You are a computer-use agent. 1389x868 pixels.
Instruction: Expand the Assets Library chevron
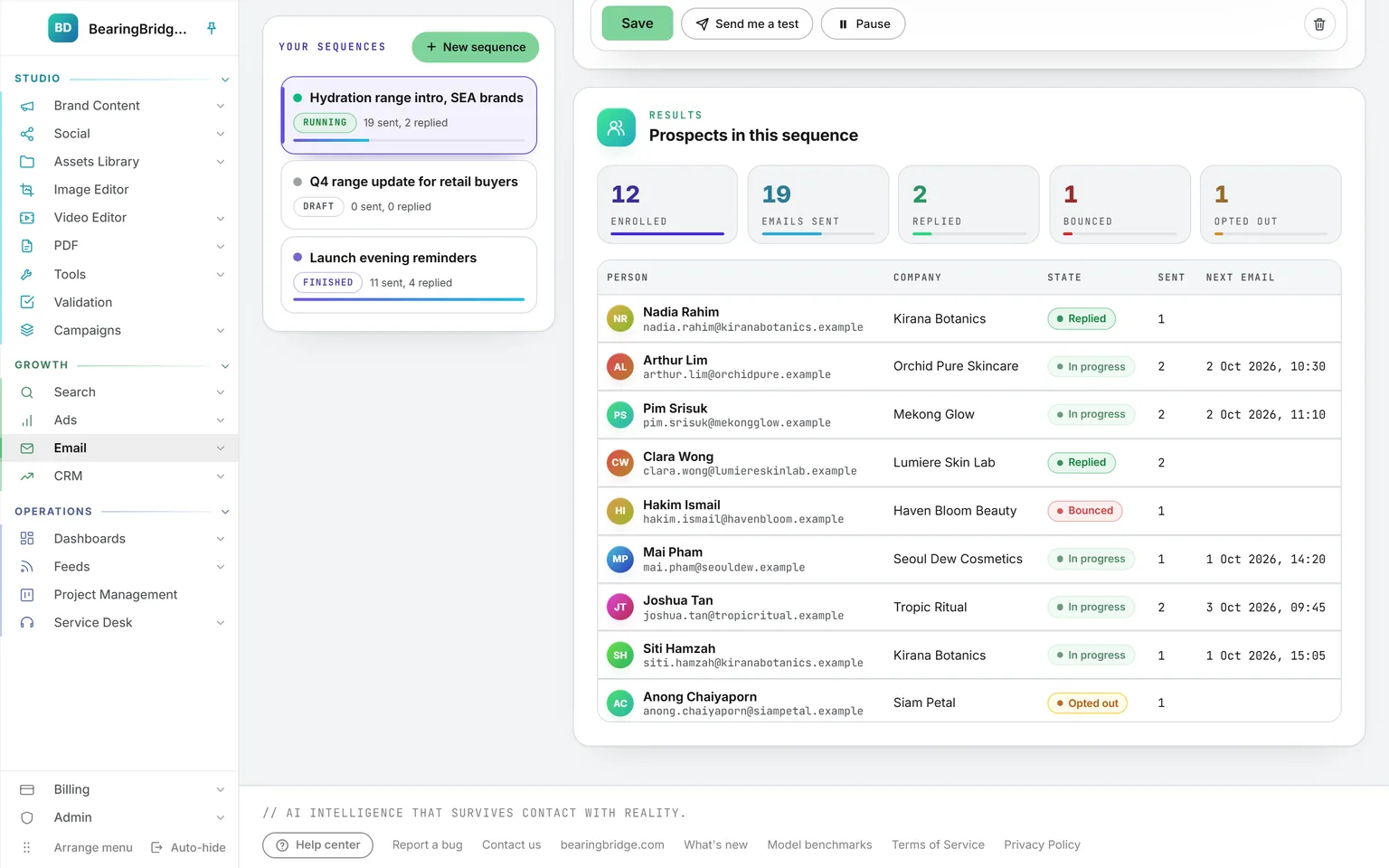221,162
